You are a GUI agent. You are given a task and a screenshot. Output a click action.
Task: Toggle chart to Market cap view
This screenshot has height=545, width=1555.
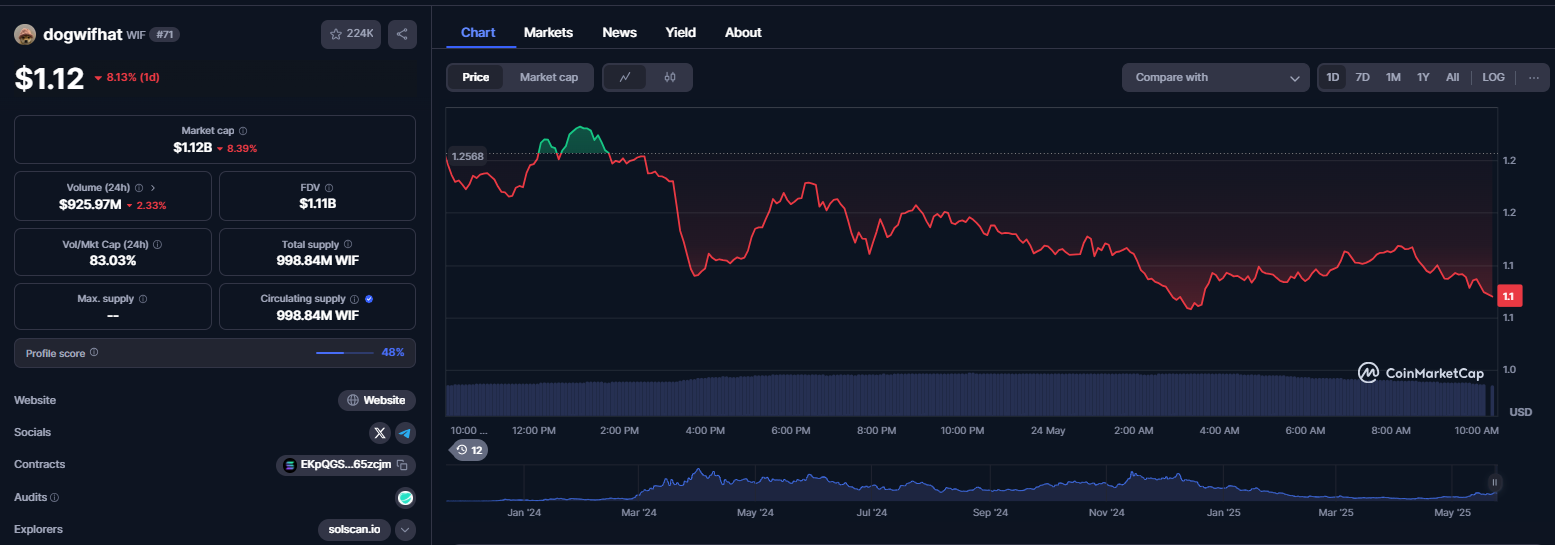(549, 77)
